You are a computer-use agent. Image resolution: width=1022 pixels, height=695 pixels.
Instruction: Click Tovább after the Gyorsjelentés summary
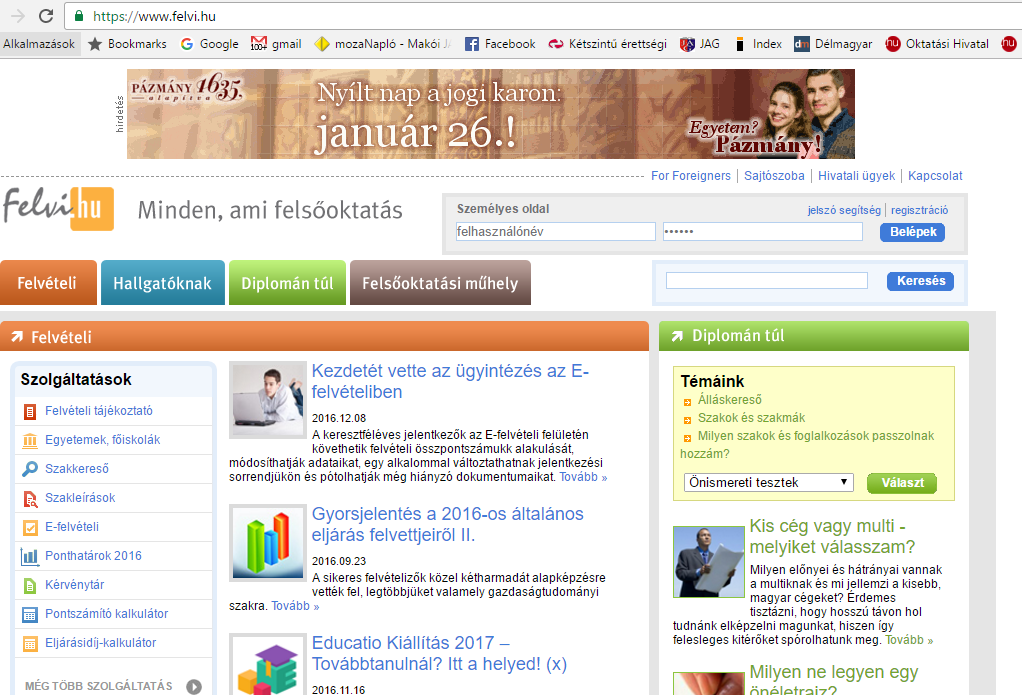pyautogui.click(x=295, y=606)
